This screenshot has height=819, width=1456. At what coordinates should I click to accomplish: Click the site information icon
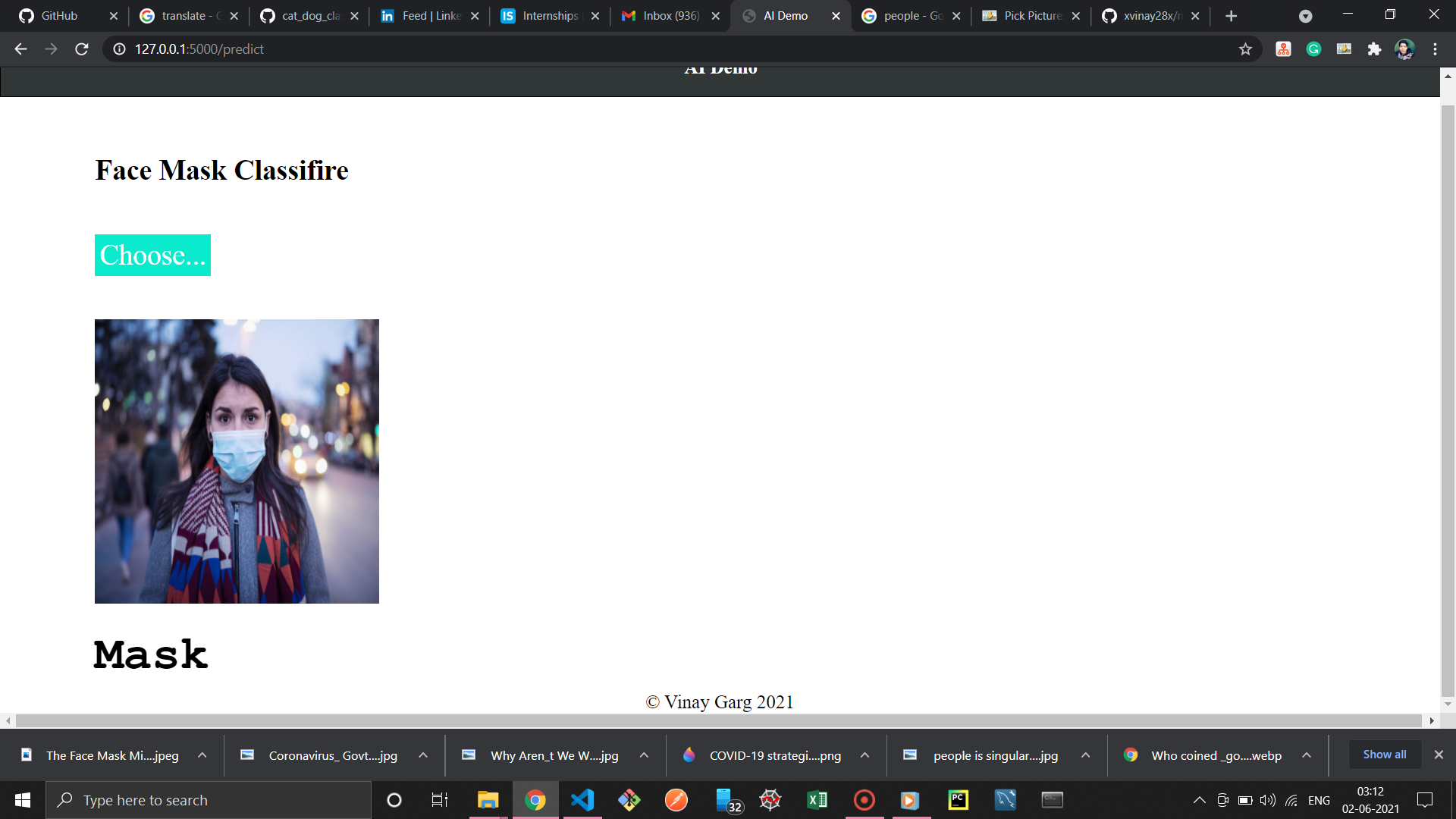(119, 49)
